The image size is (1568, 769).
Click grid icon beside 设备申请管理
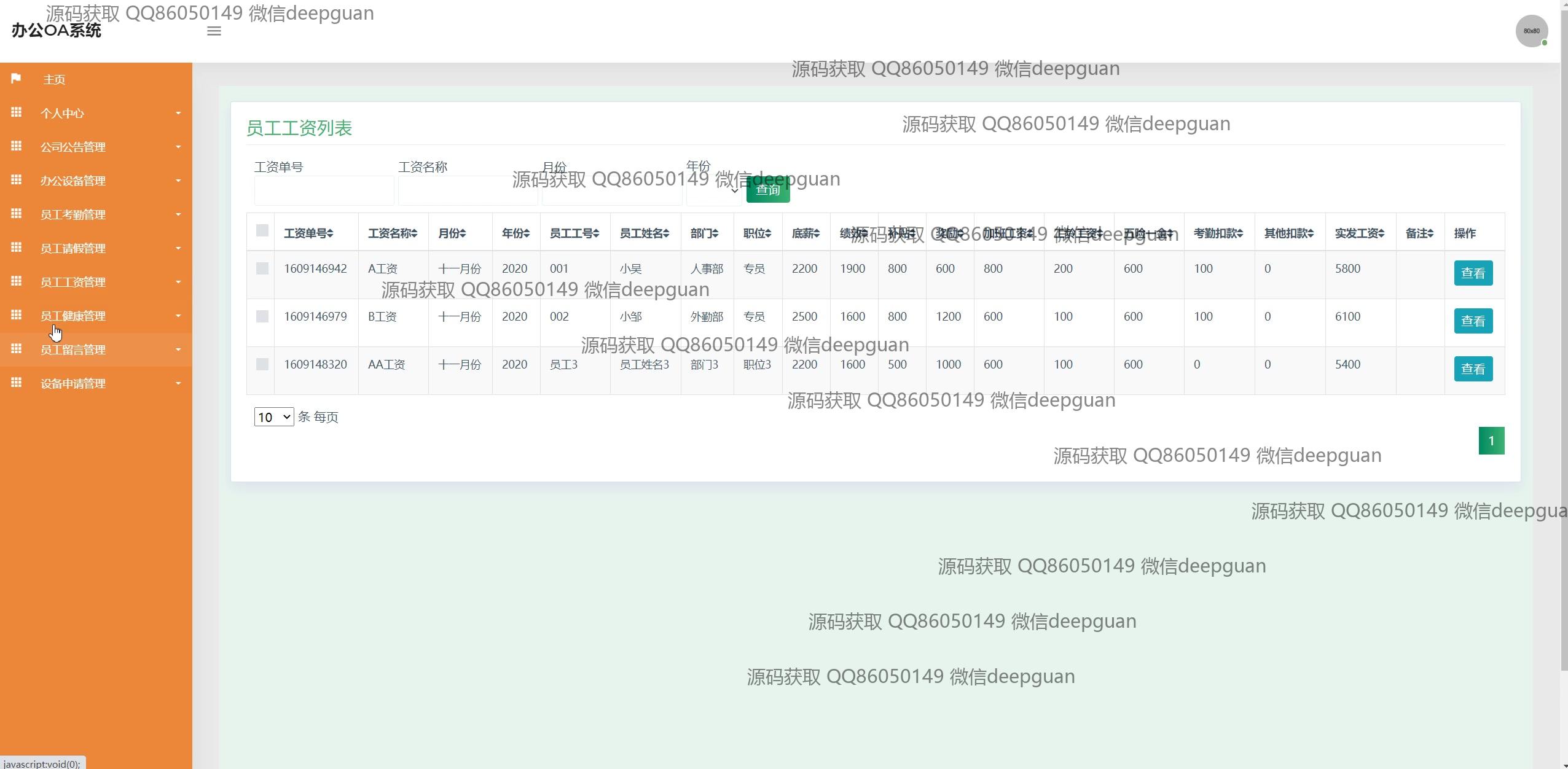[x=17, y=383]
